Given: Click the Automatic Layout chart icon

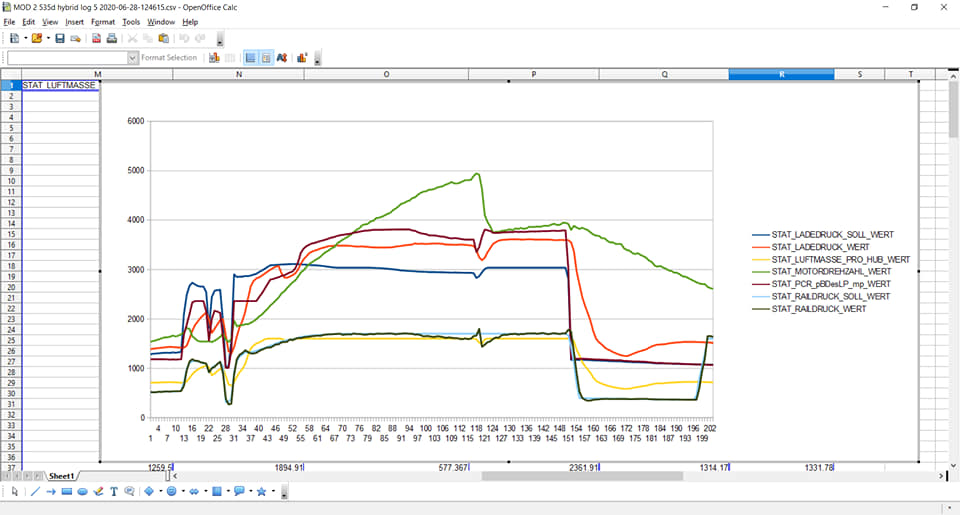Looking at the screenshot, I should click(302, 58).
